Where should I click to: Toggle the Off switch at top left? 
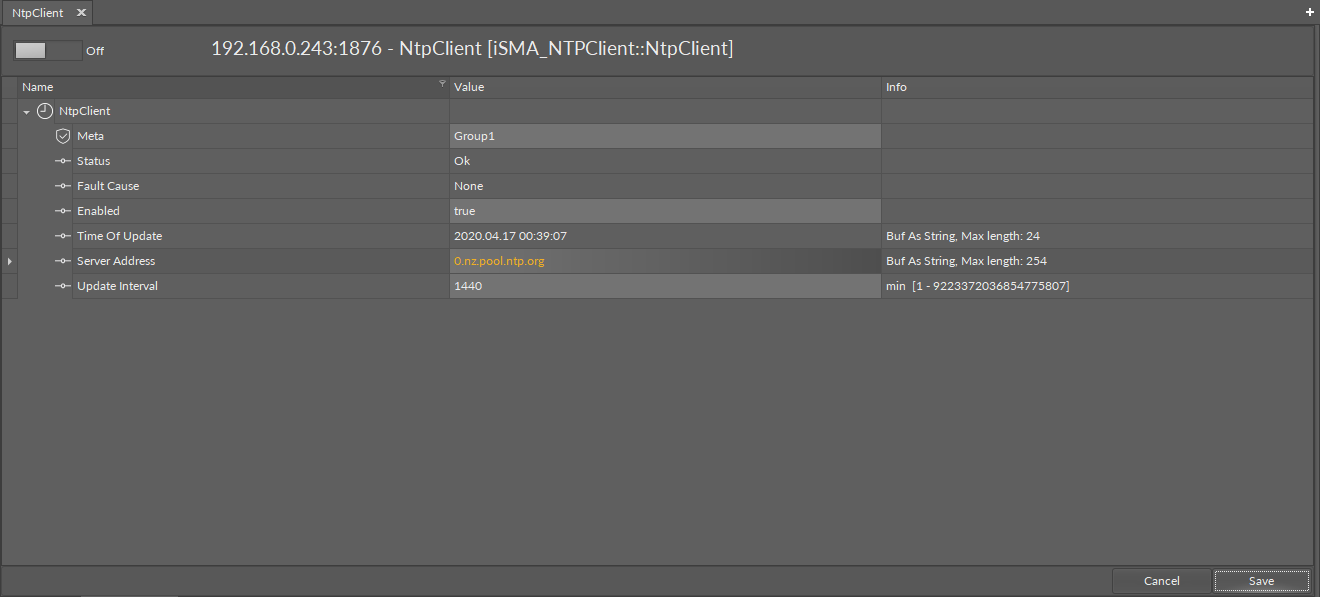tap(47, 50)
